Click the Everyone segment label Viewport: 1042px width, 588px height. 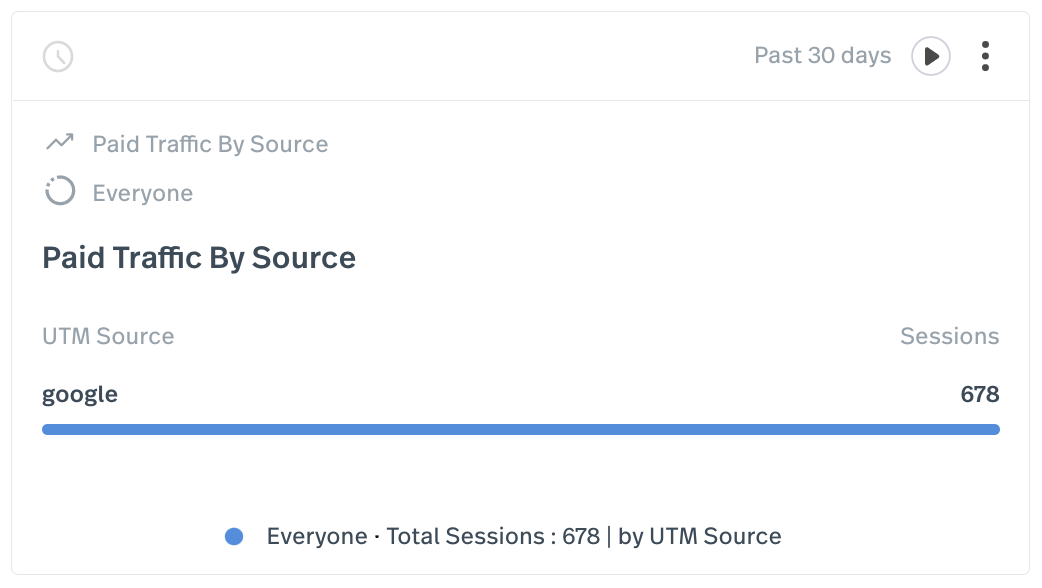(143, 193)
